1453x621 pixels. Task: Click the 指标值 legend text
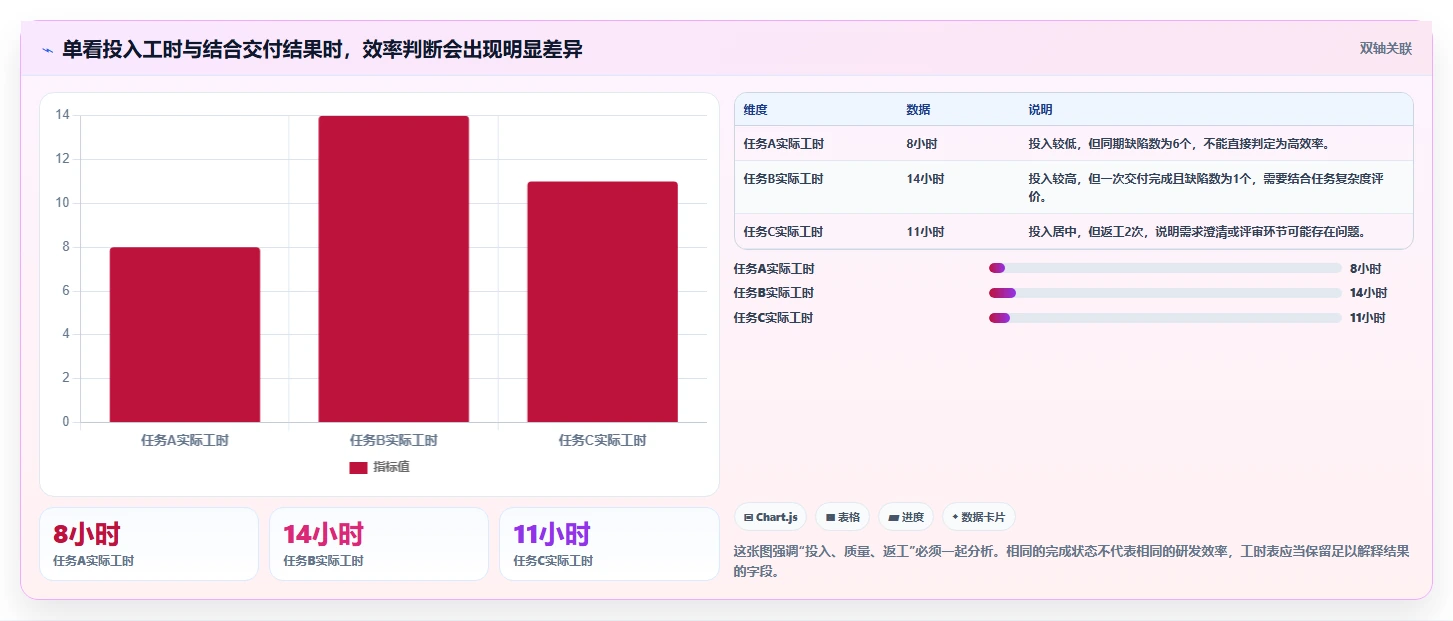[391, 467]
